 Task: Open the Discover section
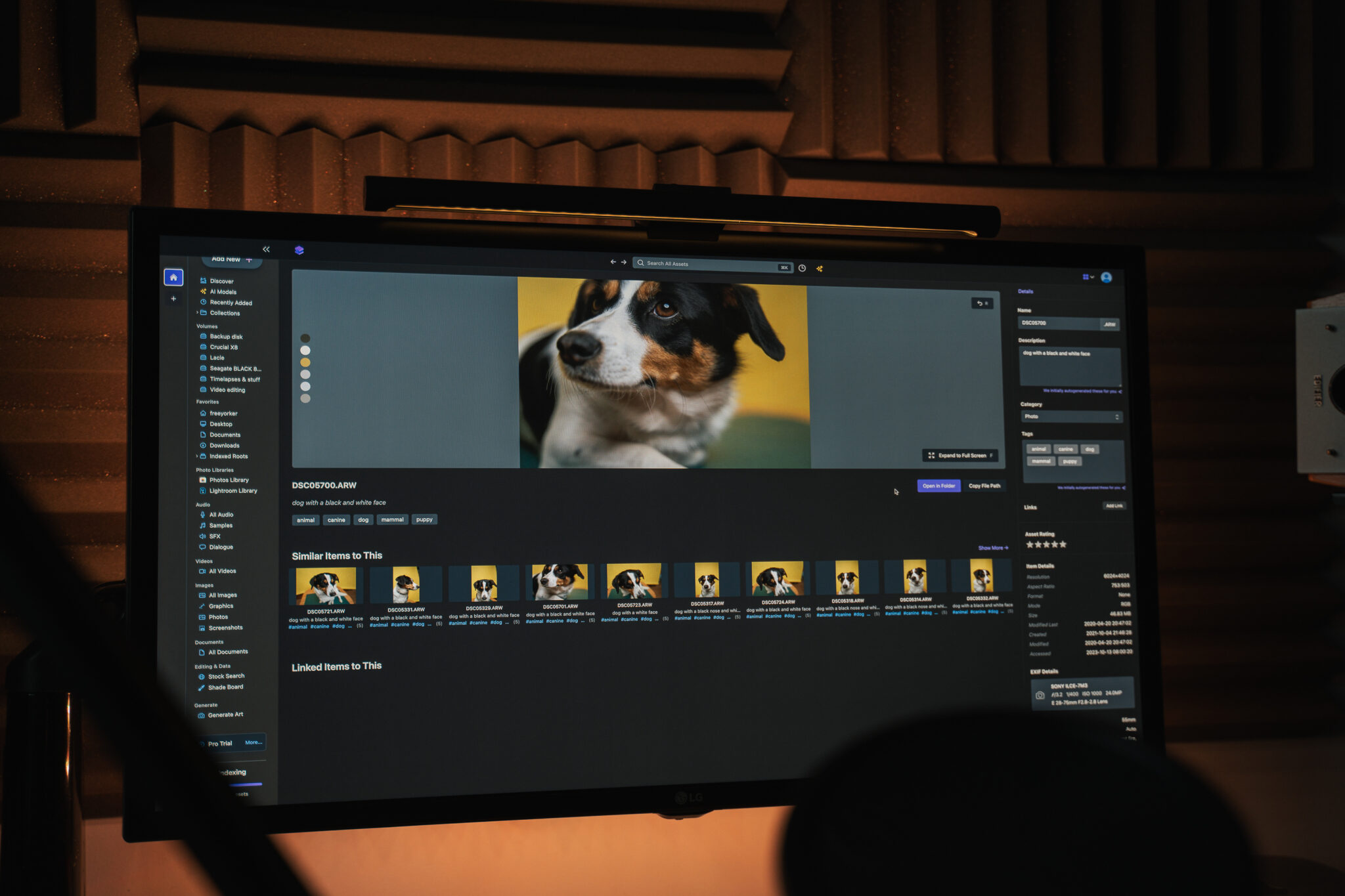223,281
